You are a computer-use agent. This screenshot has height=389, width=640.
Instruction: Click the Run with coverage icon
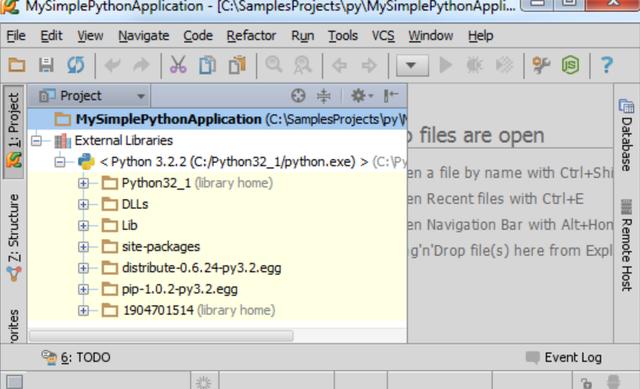504,65
